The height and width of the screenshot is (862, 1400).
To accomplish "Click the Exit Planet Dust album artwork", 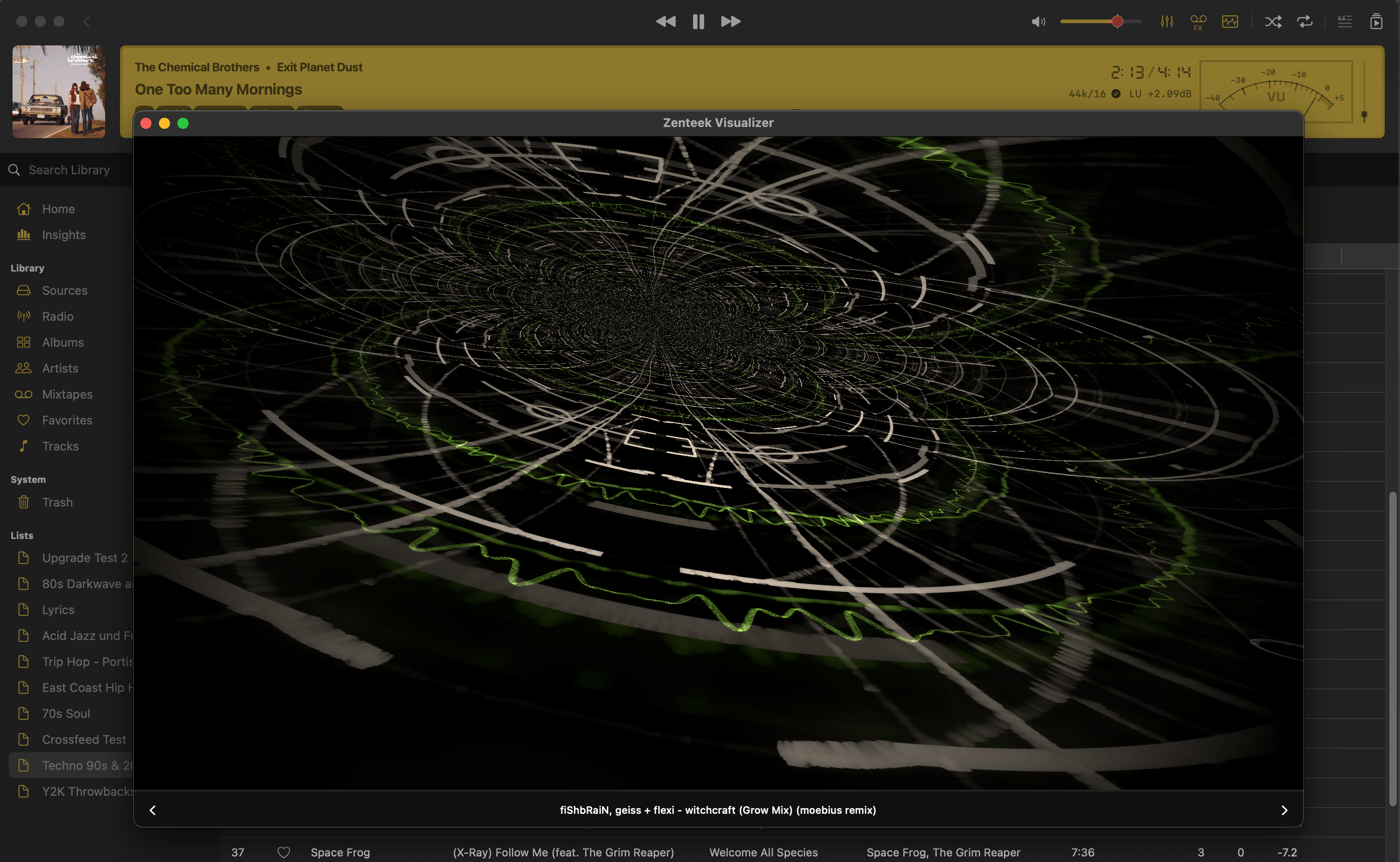I will (59, 91).
